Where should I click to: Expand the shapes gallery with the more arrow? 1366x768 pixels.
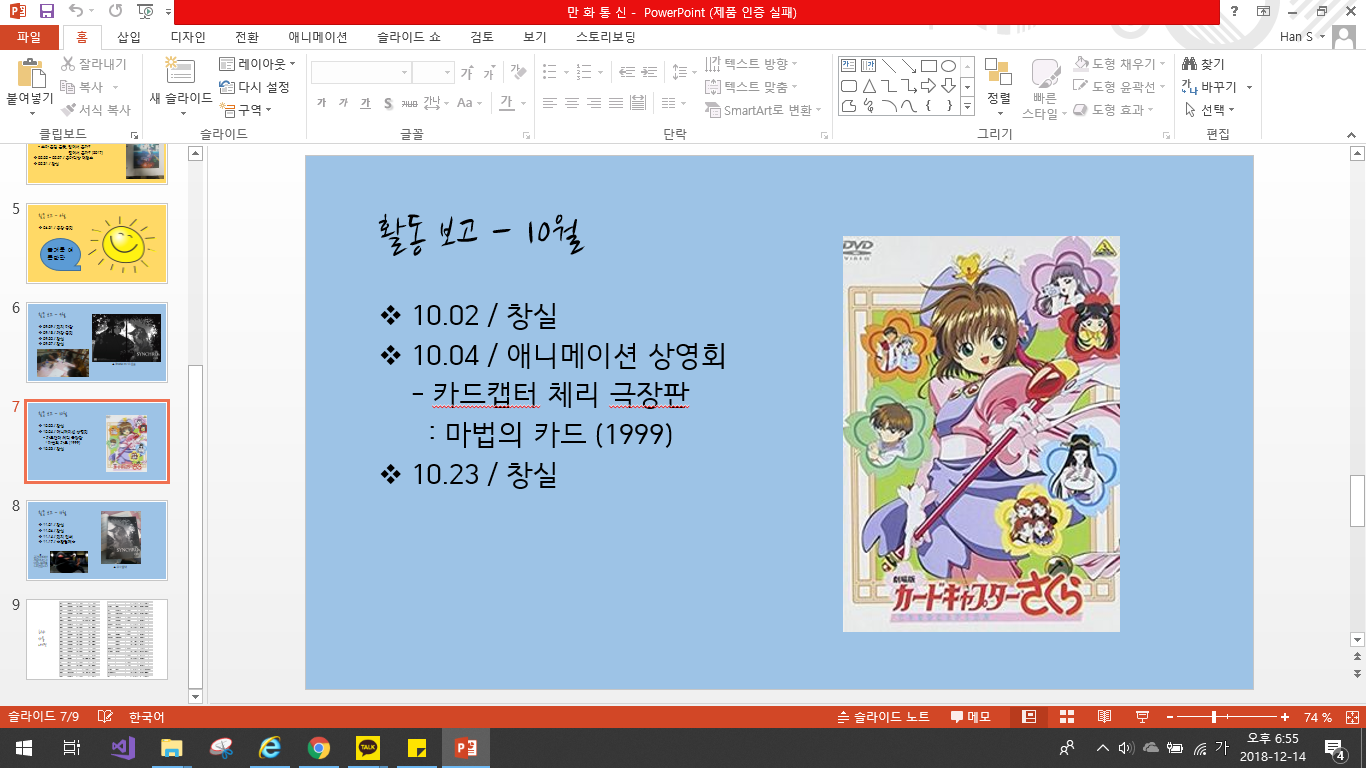[x=968, y=106]
